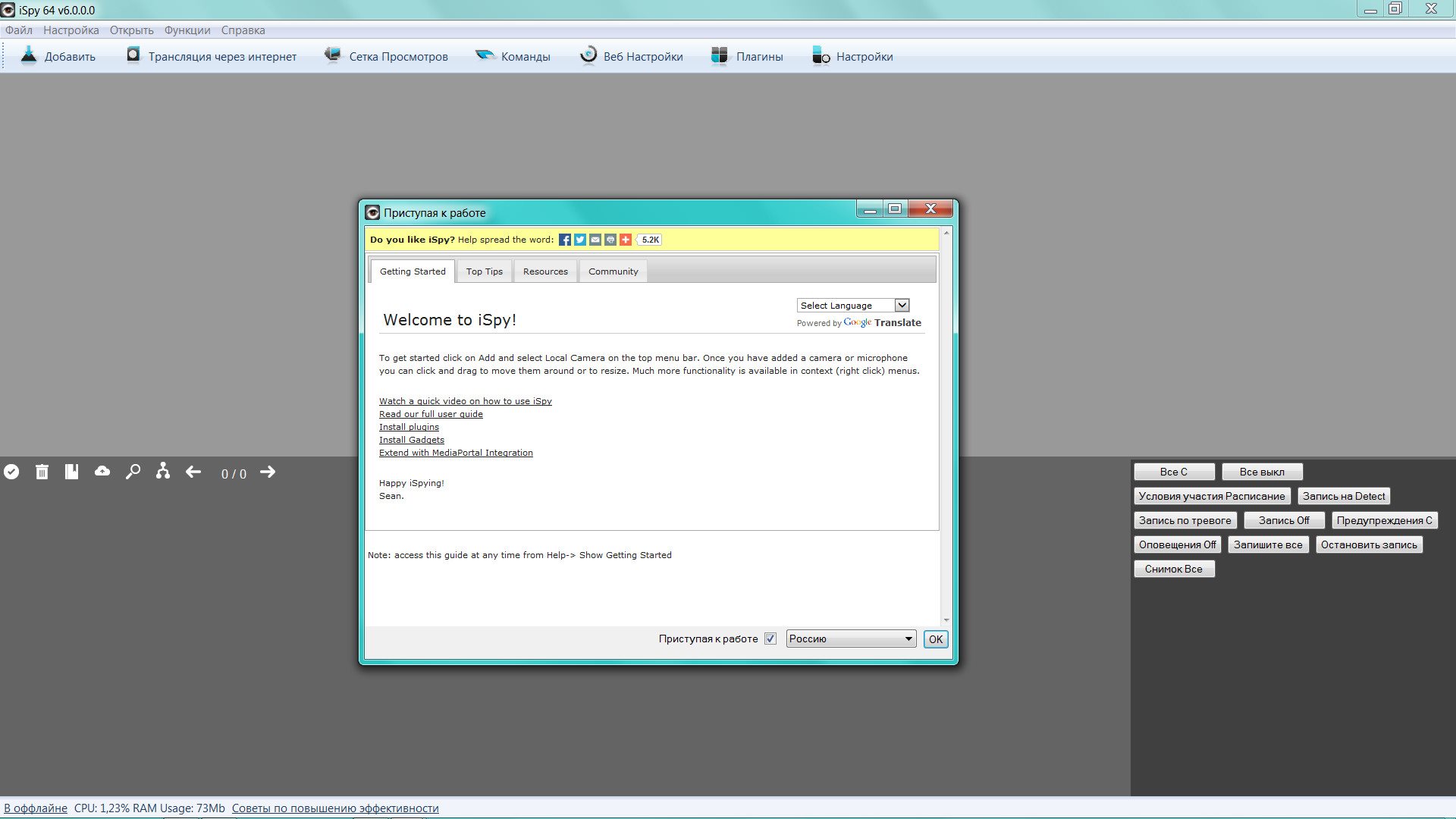Image resolution: width=1456 pixels, height=819 pixels.
Task: Click Resources tab in welcome dialog
Action: click(x=544, y=271)
